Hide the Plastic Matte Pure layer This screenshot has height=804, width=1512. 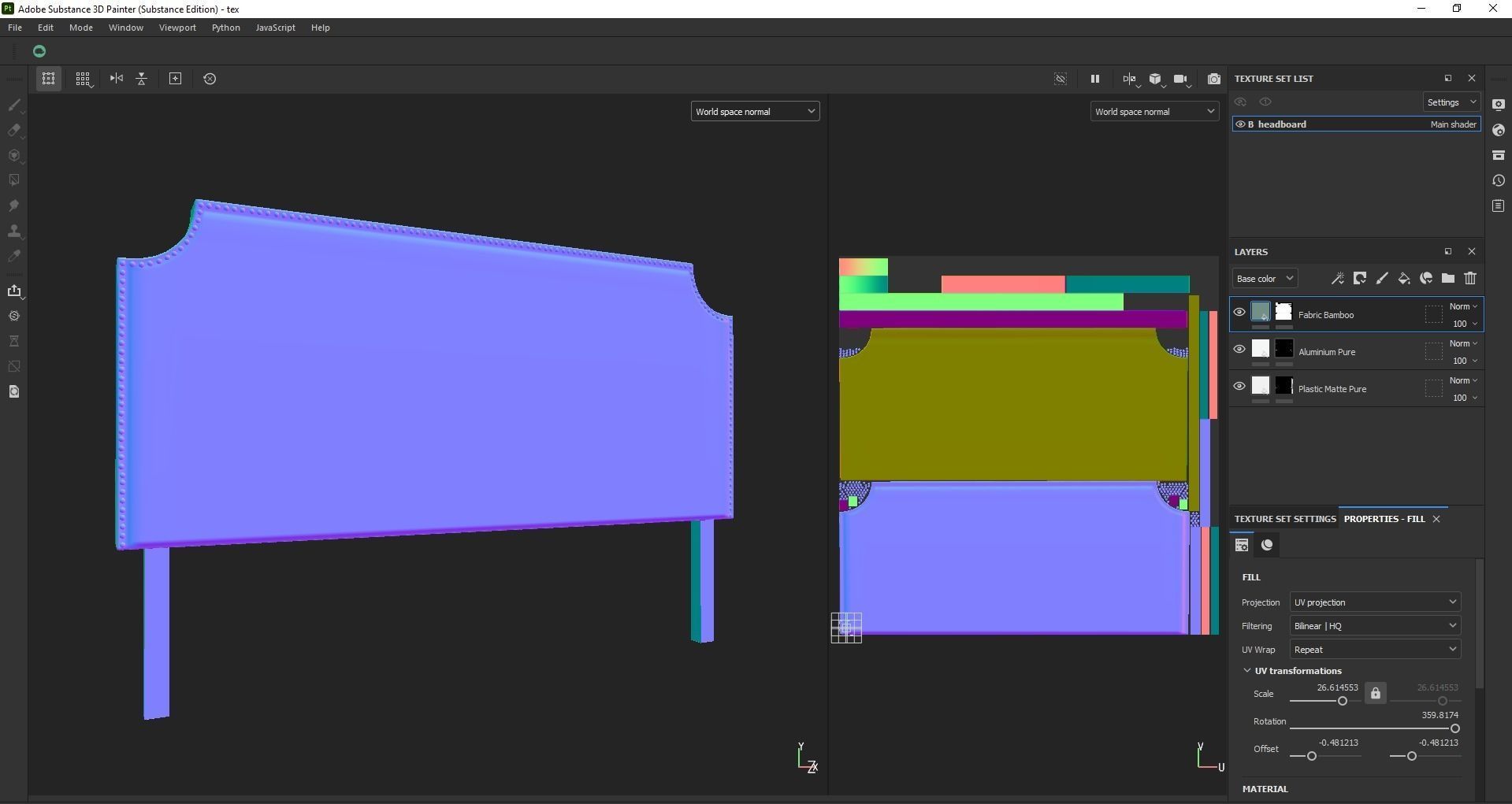(1239, 387)
